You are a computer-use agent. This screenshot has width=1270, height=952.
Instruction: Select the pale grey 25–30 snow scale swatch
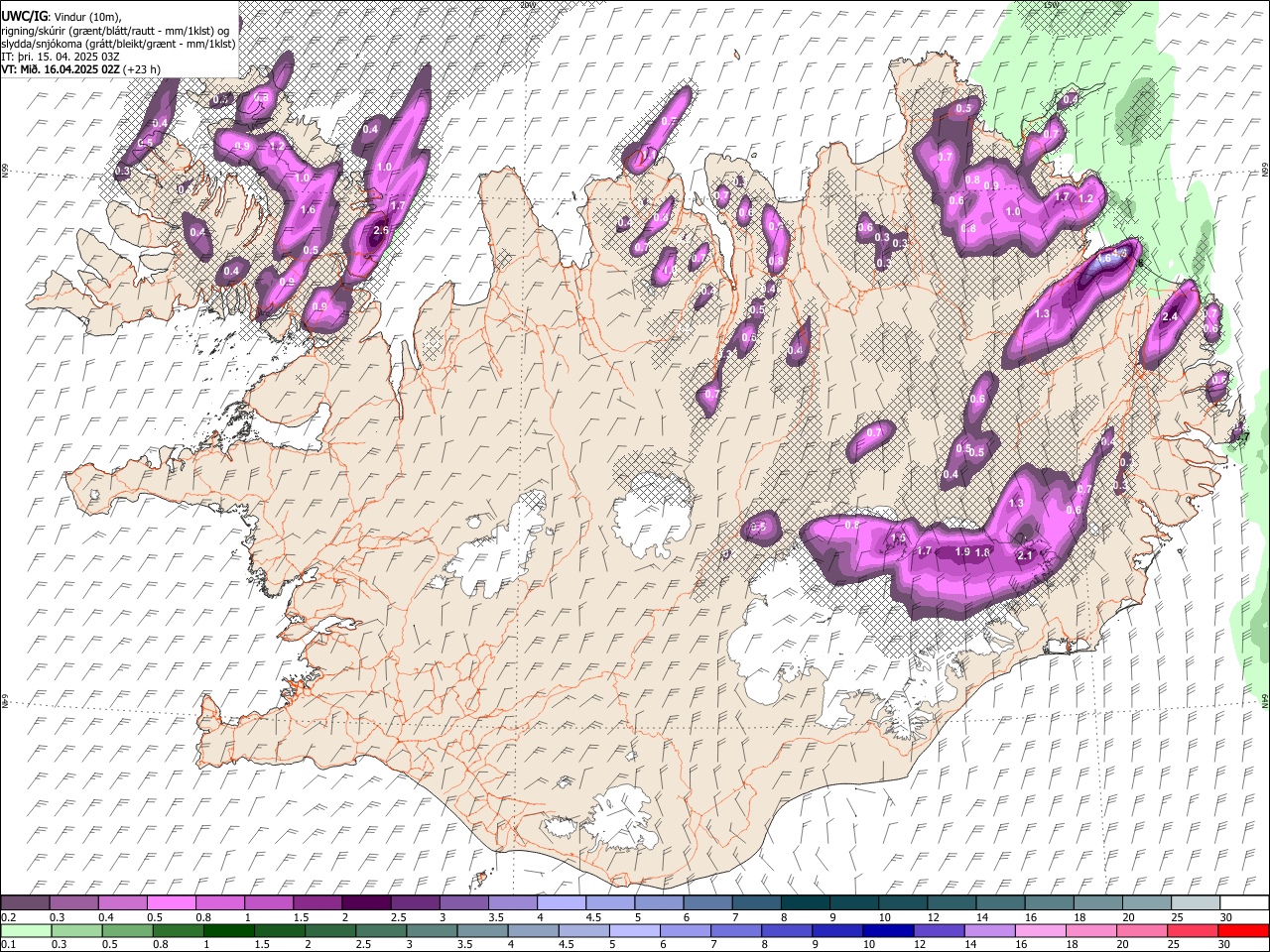click(1195, 902)
